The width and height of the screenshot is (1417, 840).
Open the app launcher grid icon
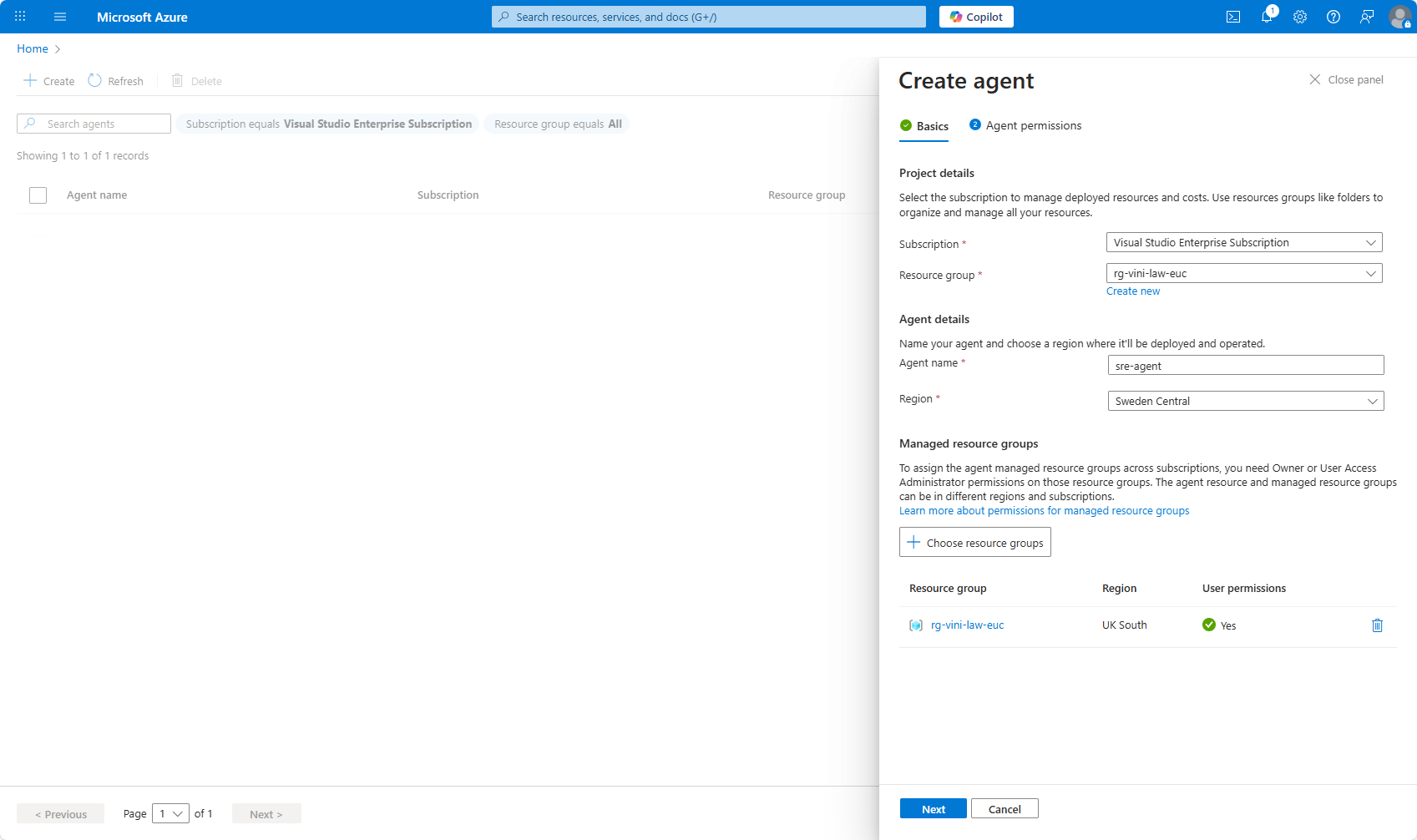20,17
